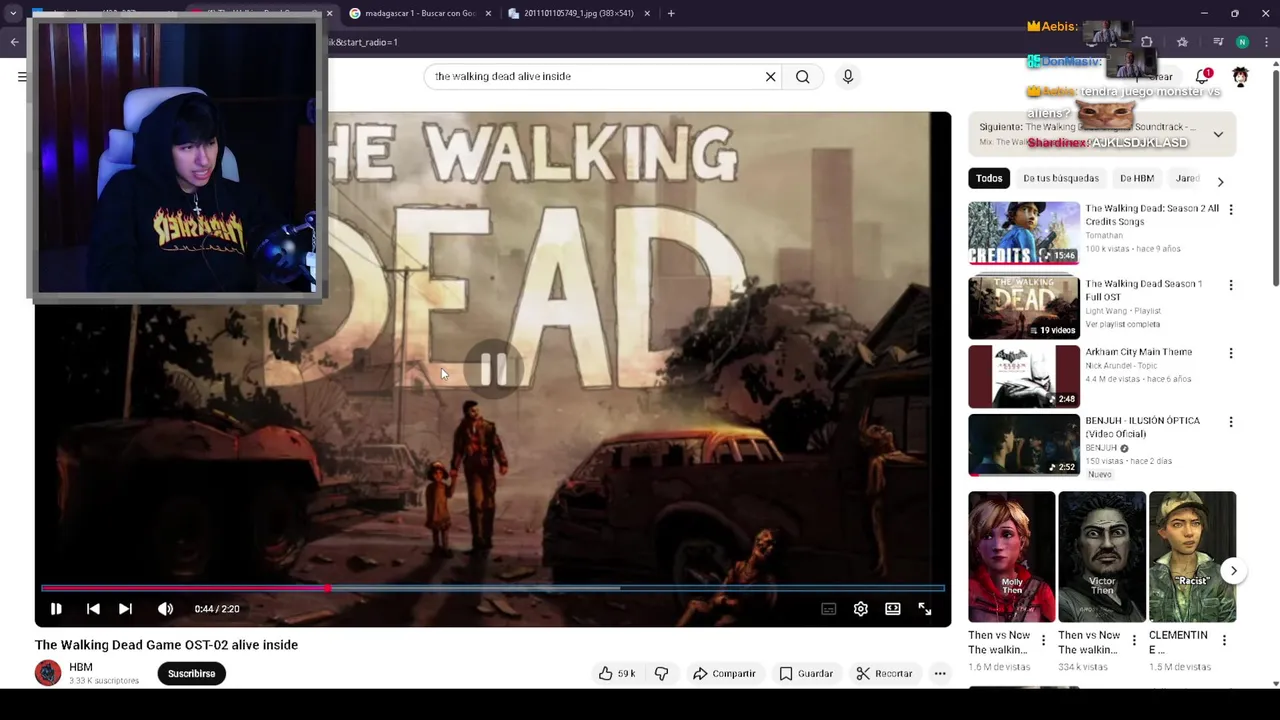Run search with the magnifier button

coord(803,76)
